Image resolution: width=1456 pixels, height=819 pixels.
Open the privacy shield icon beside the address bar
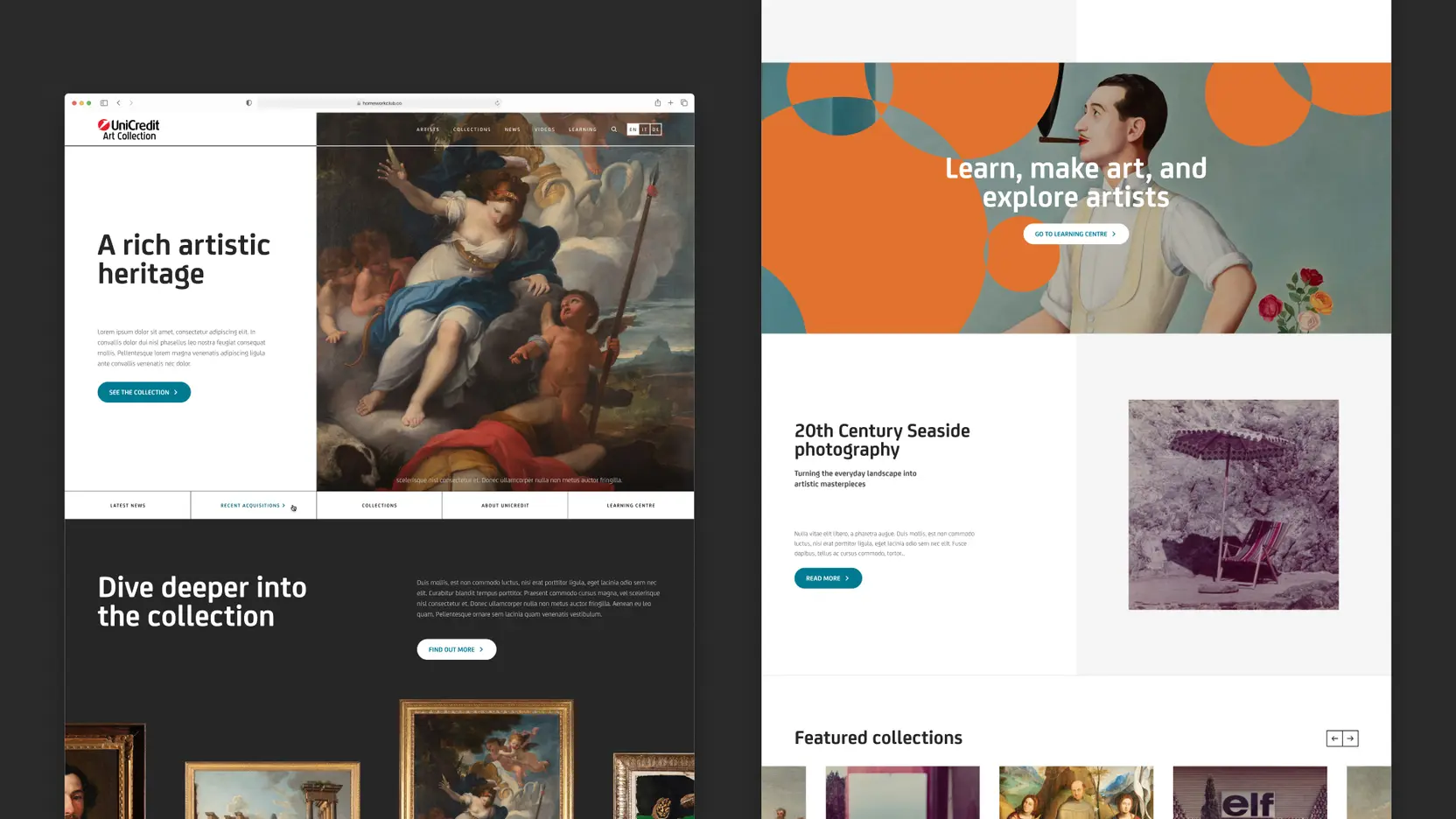248,103
